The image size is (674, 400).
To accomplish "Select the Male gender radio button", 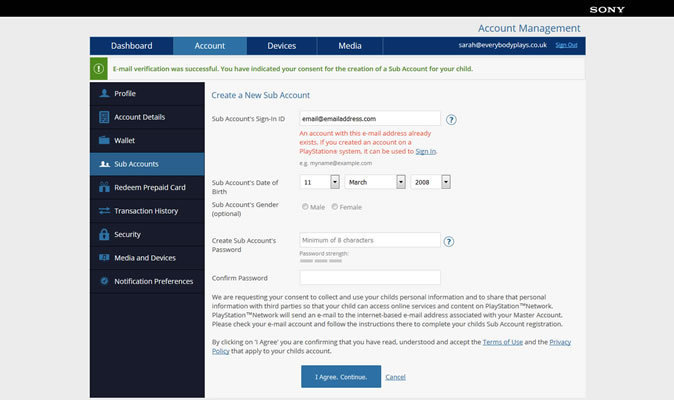I will click(306, 207).
